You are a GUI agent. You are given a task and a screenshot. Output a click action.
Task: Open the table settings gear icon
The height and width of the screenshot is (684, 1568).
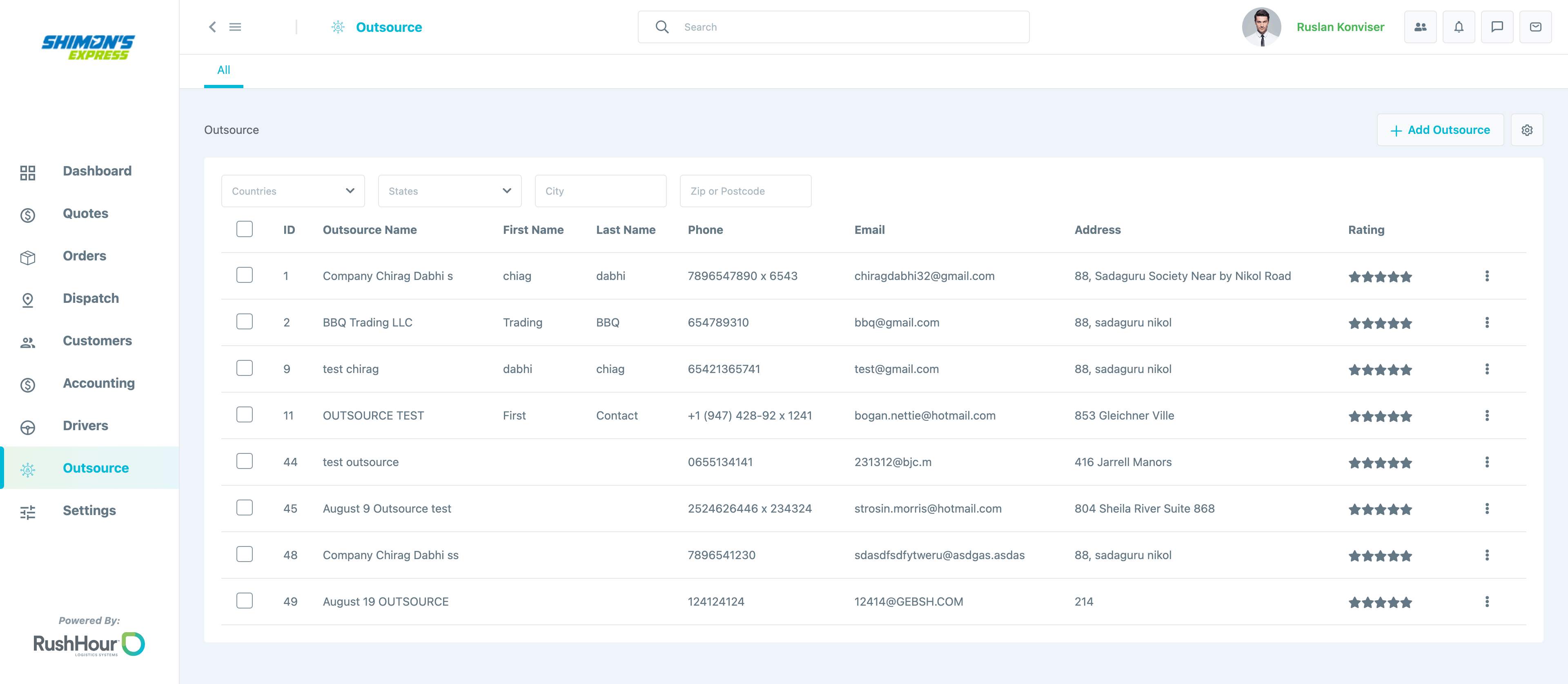(1527, 130)
